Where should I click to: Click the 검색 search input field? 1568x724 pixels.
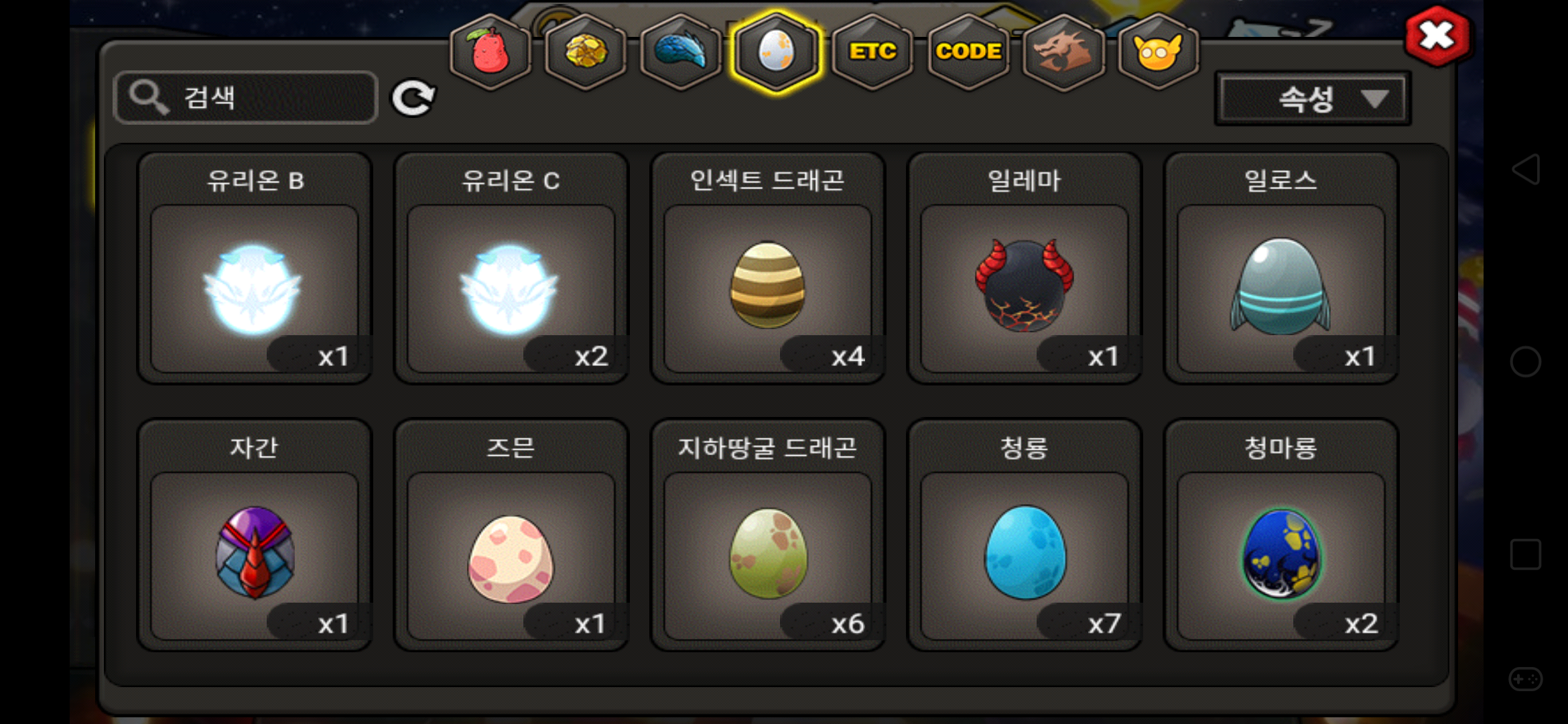(246, 98)
